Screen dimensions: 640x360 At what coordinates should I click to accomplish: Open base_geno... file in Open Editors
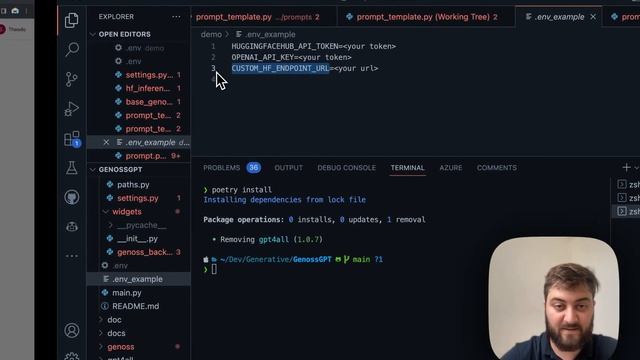coord(139,102)
